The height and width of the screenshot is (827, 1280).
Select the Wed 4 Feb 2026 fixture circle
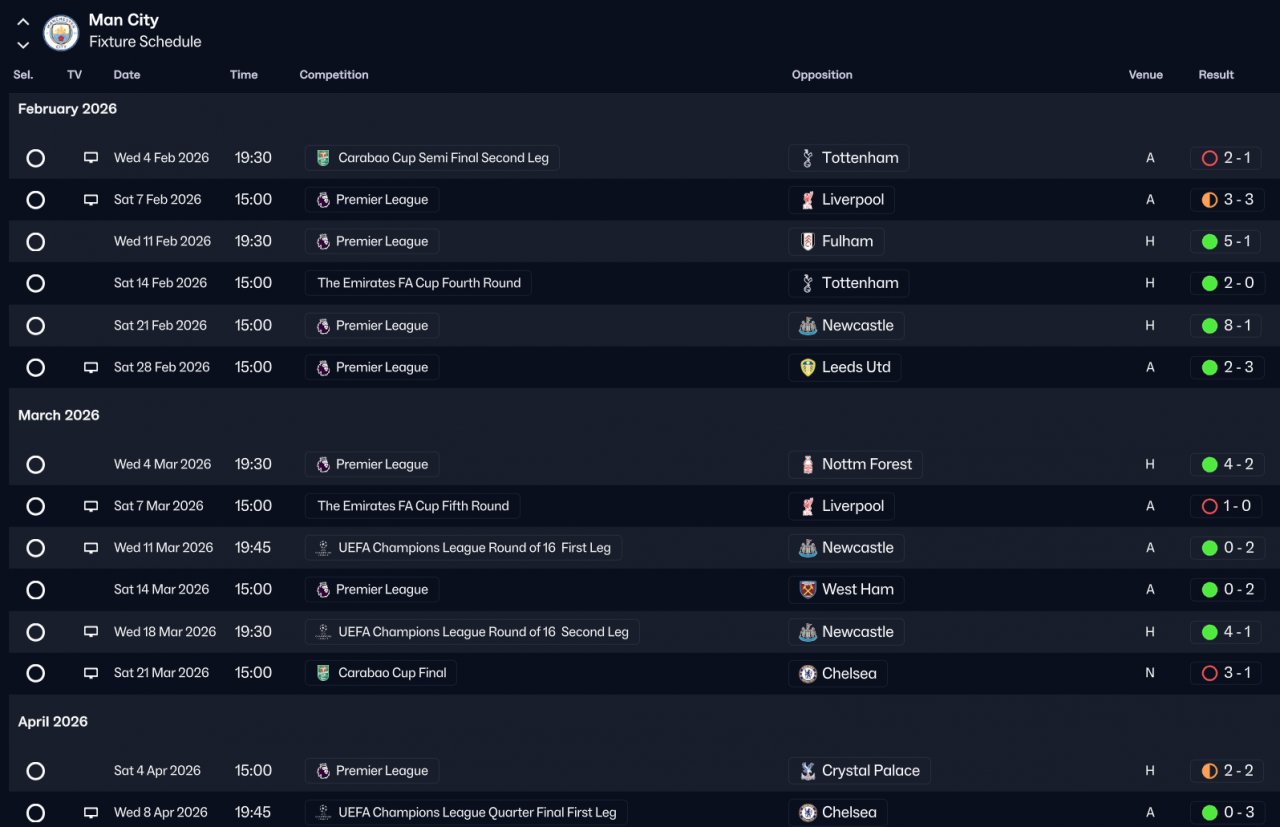[36, 158]
